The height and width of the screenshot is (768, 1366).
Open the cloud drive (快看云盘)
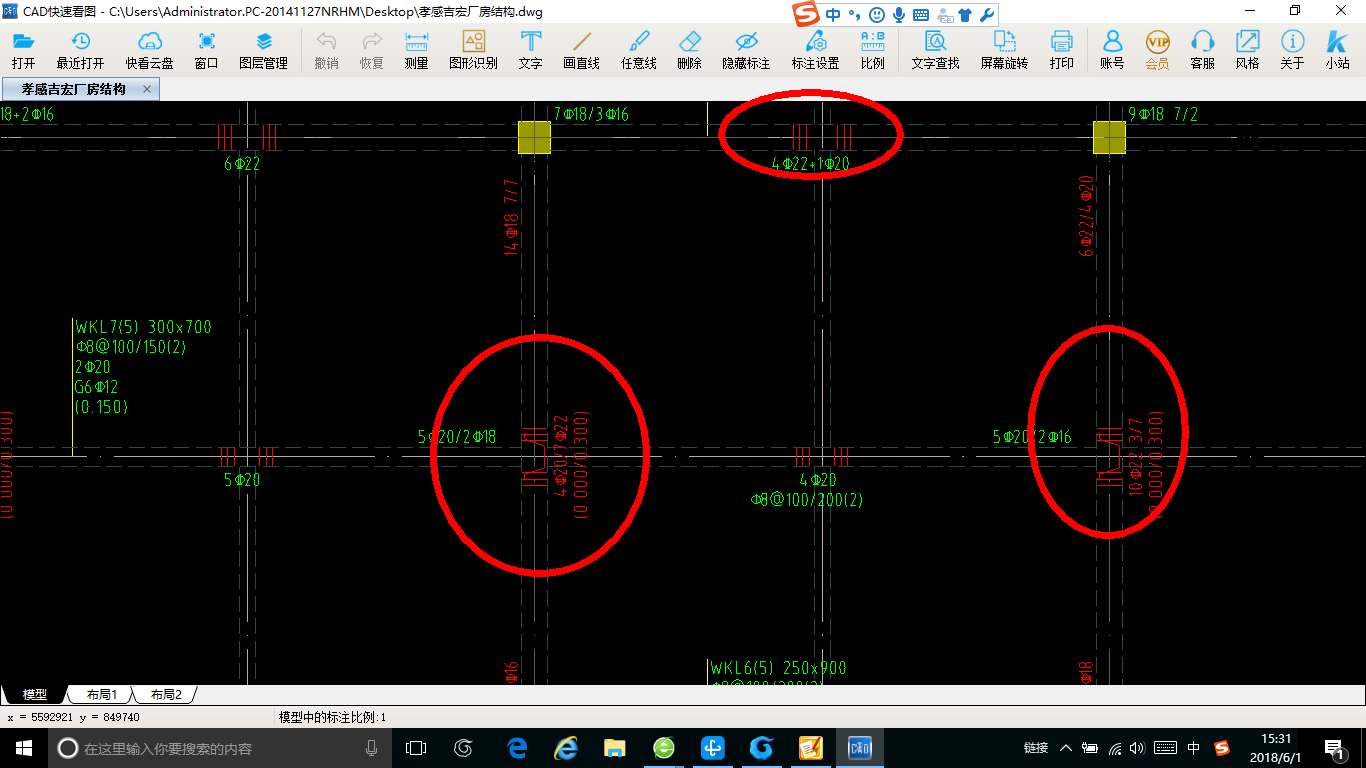coord(149,50)
